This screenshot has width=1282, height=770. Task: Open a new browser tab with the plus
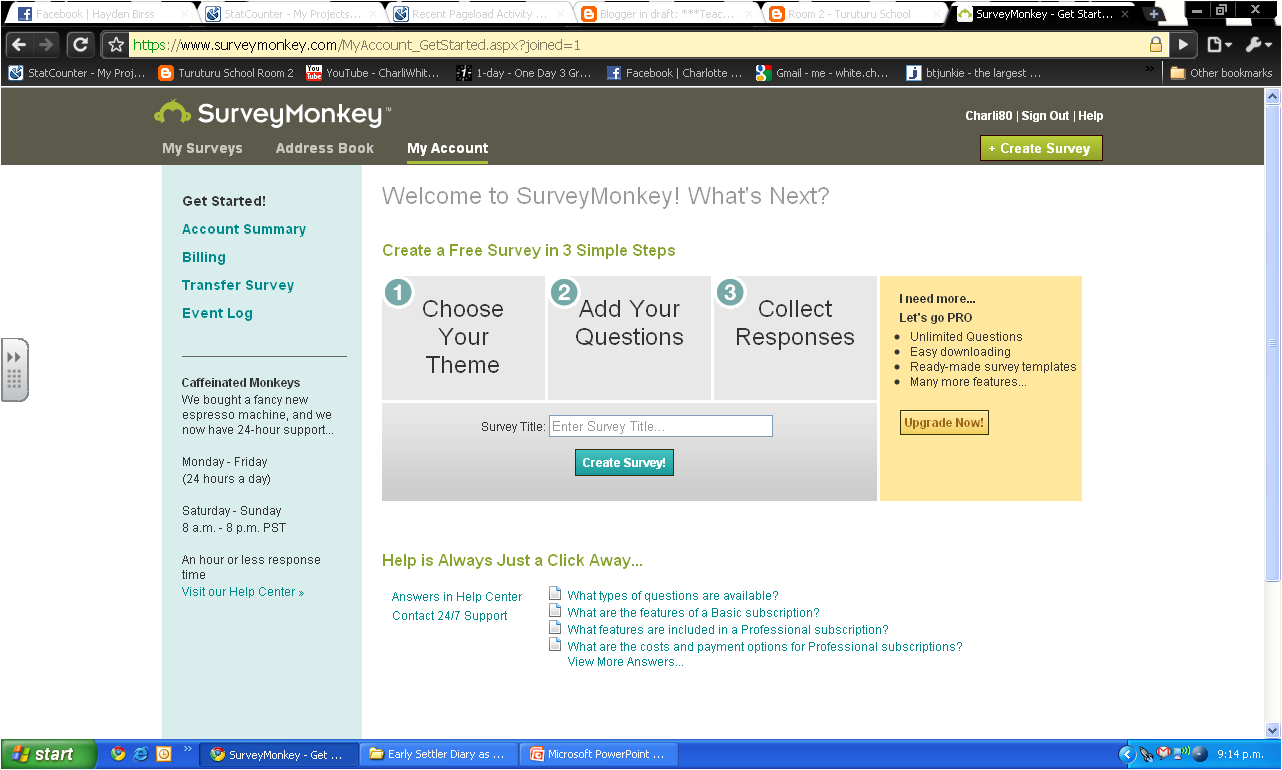pos(1153,14)
